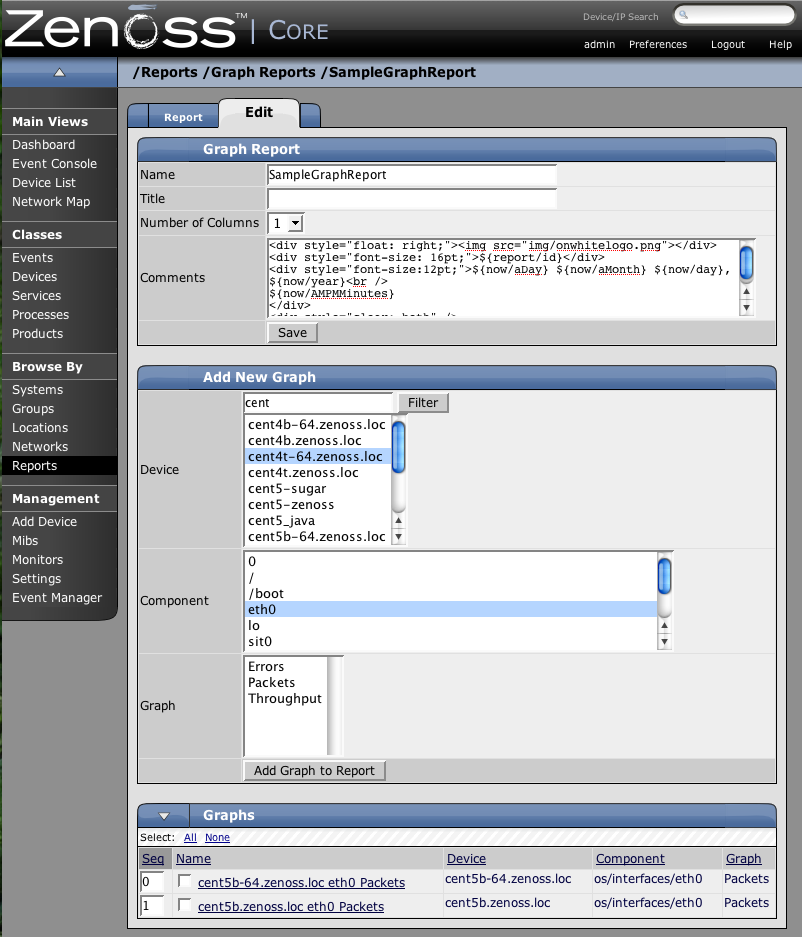Click the Name input field
This screenshot has width=802, height=937.
coord(412,174)
